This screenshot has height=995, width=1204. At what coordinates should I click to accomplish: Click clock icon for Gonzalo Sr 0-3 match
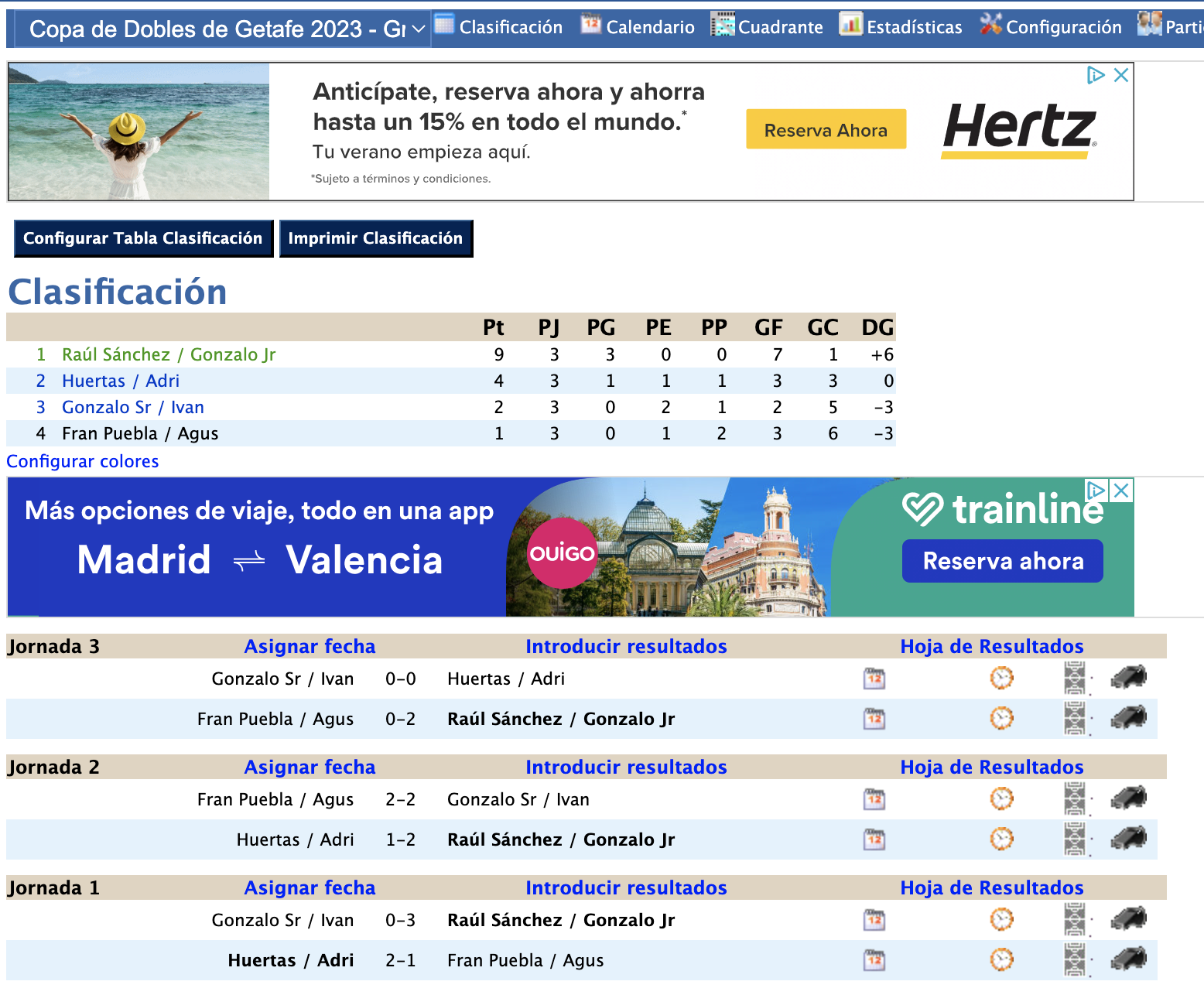tap(1001, 920)
